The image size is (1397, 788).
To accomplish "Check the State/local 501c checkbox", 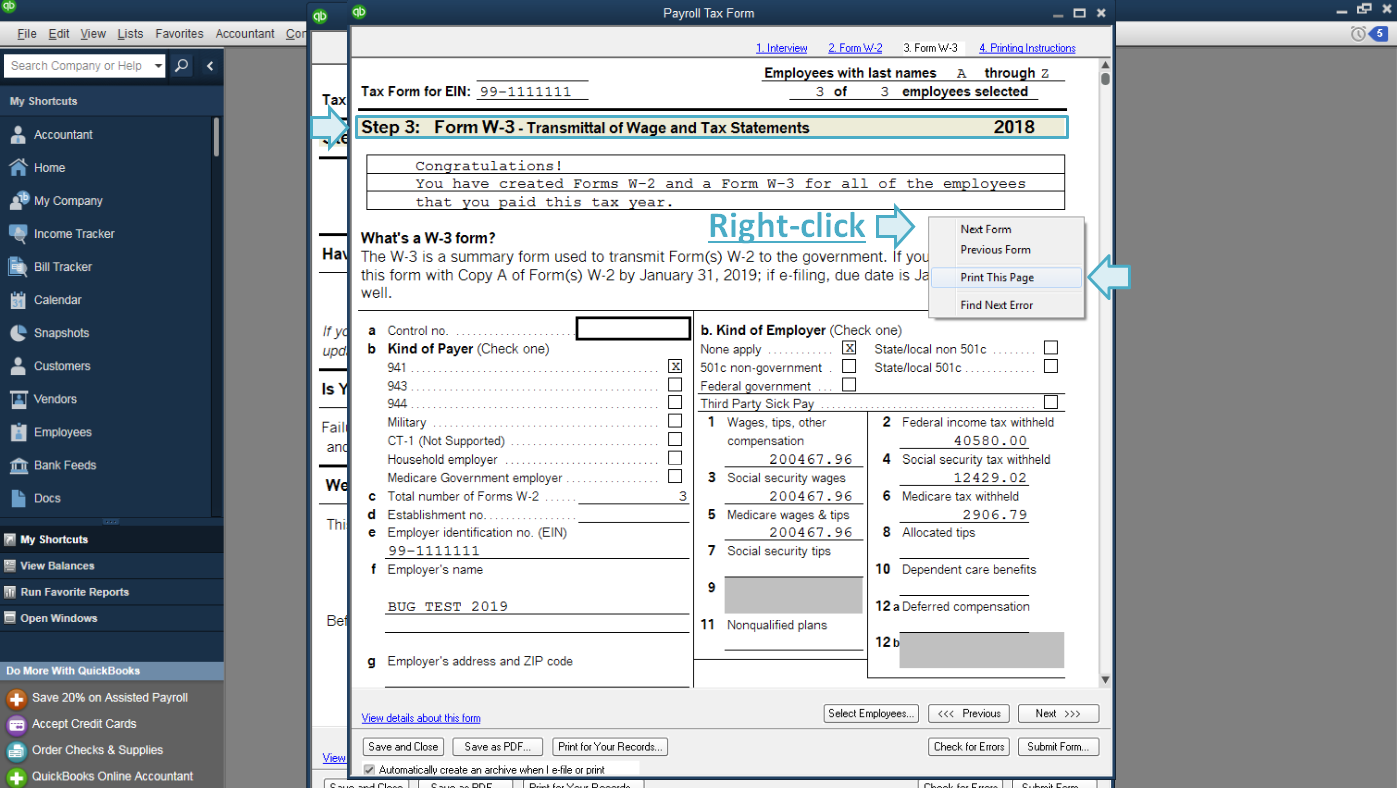I will [x=1051, y=366].
